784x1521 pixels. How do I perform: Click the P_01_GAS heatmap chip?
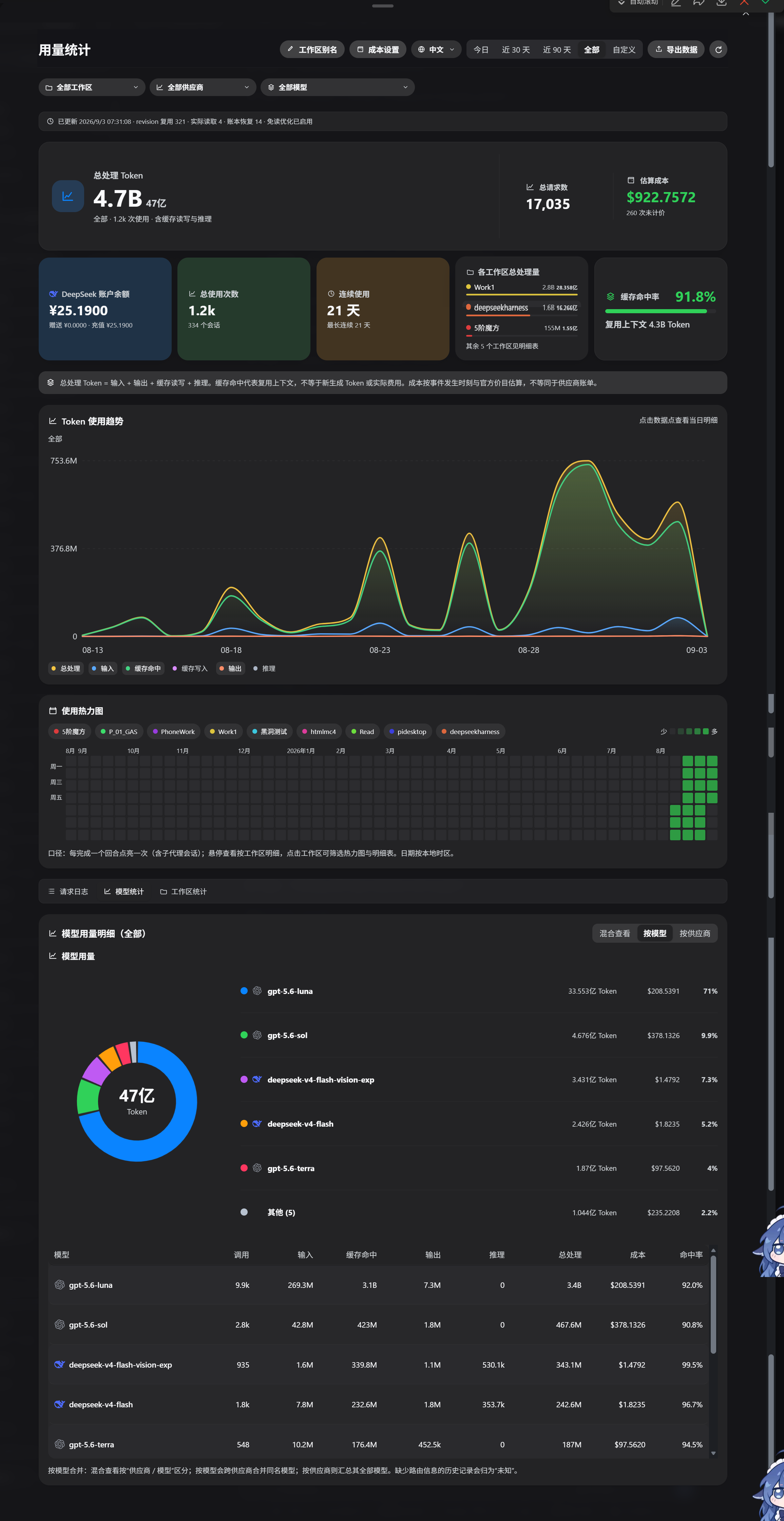pos(119,732)
